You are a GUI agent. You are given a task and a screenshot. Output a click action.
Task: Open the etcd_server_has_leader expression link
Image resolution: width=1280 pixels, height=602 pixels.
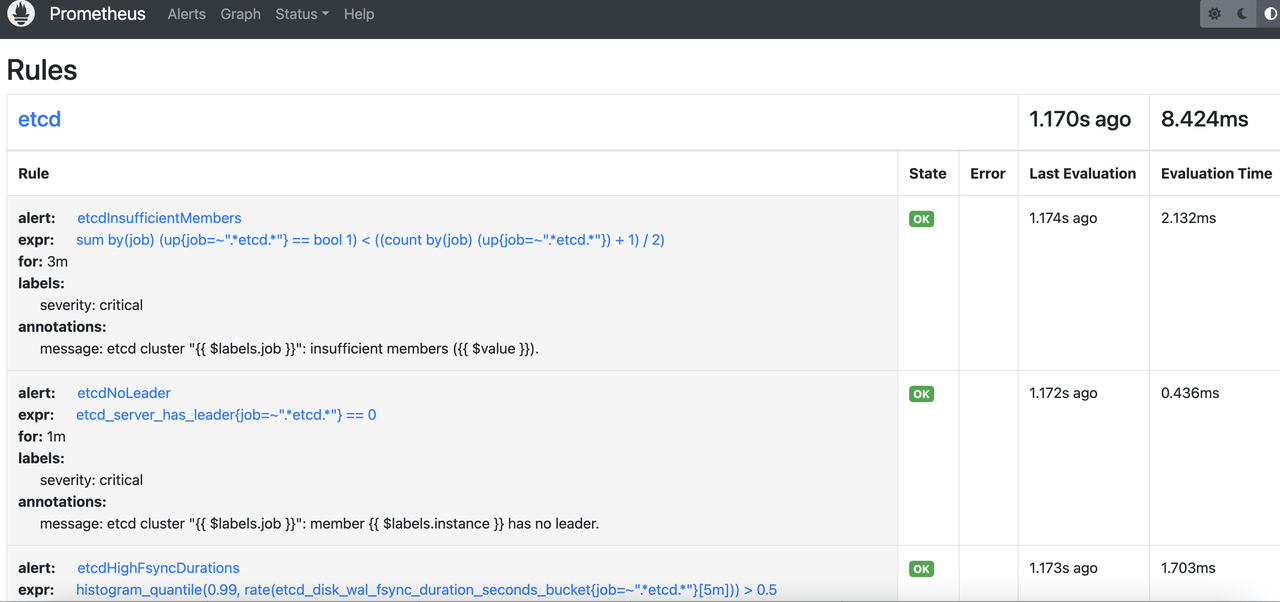pyautogui.click(x=226, y=415)
